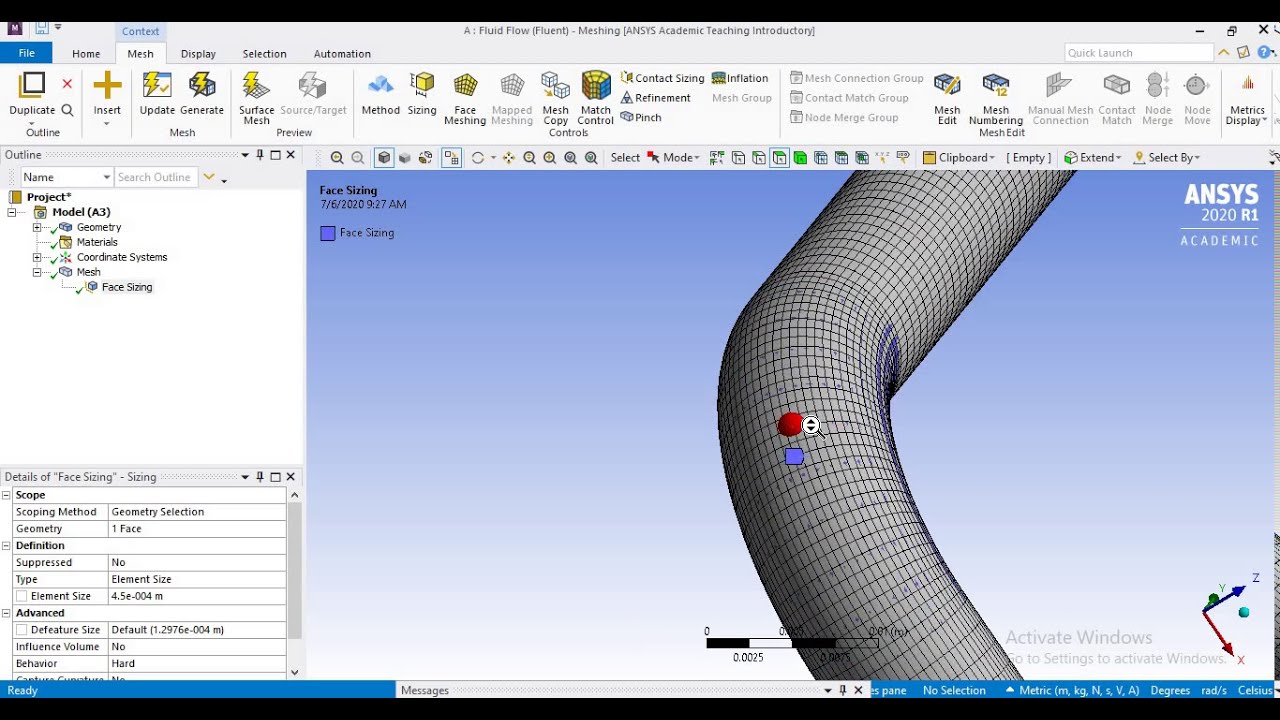
Task: Collapse the Mesh tree node
Action: (38, 272)
